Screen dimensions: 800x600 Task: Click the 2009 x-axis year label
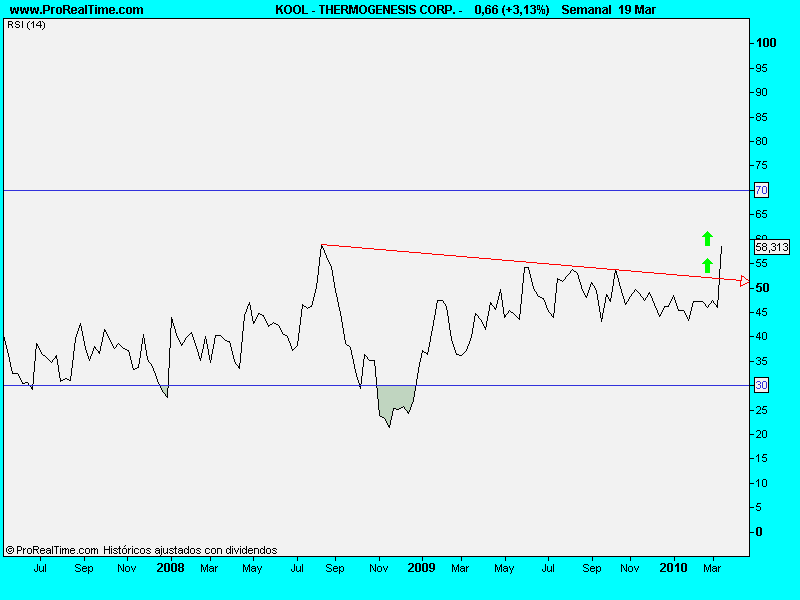point(421,567)
